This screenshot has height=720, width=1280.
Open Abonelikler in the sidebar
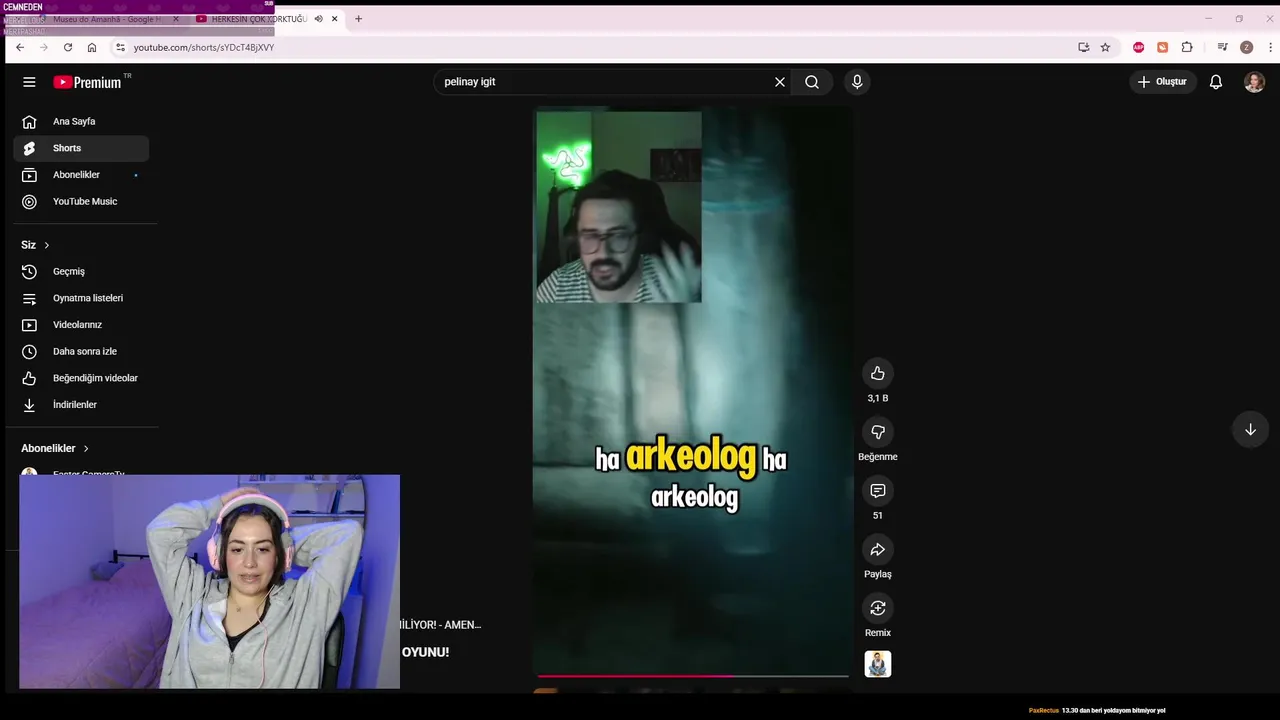click(81, 175)
